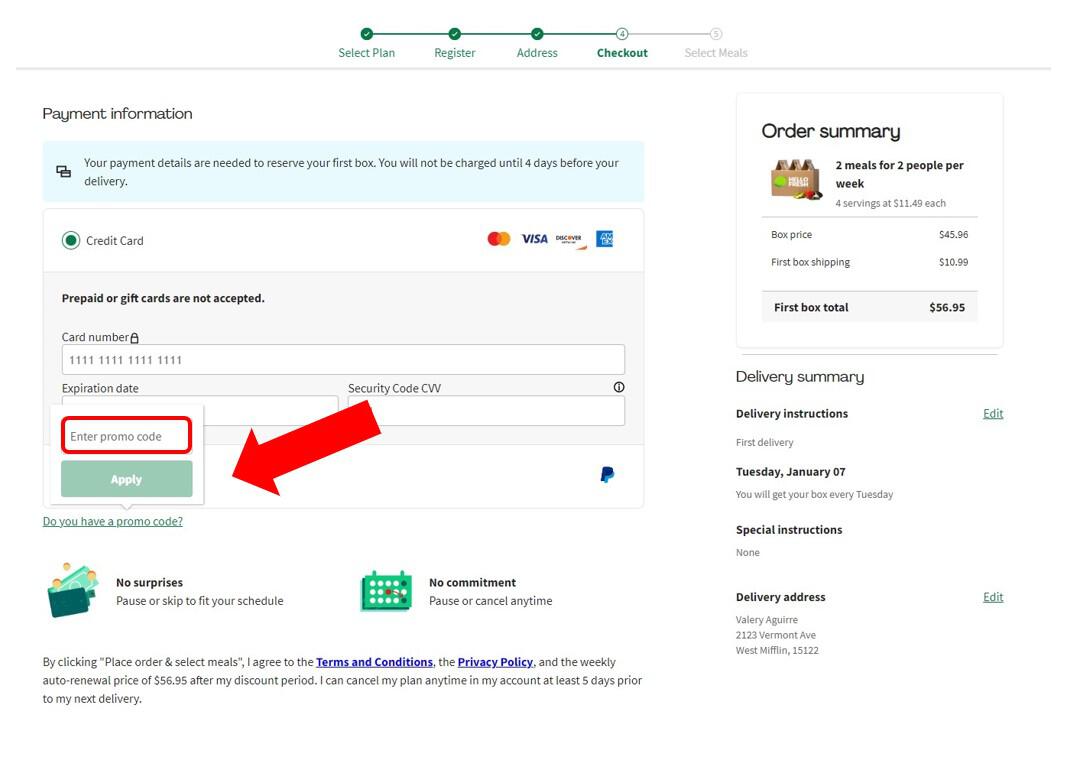Open the 'Do you have a promo code?' link

113,522
